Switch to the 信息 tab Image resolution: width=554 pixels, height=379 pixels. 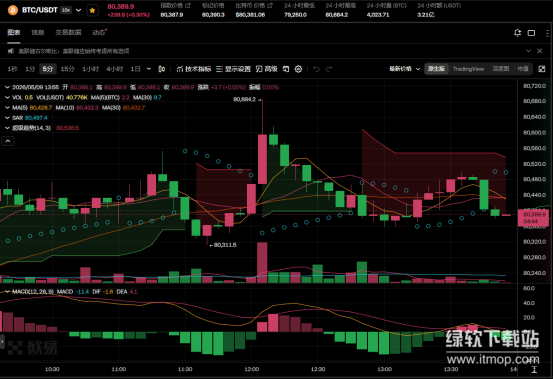click(37, 32)
